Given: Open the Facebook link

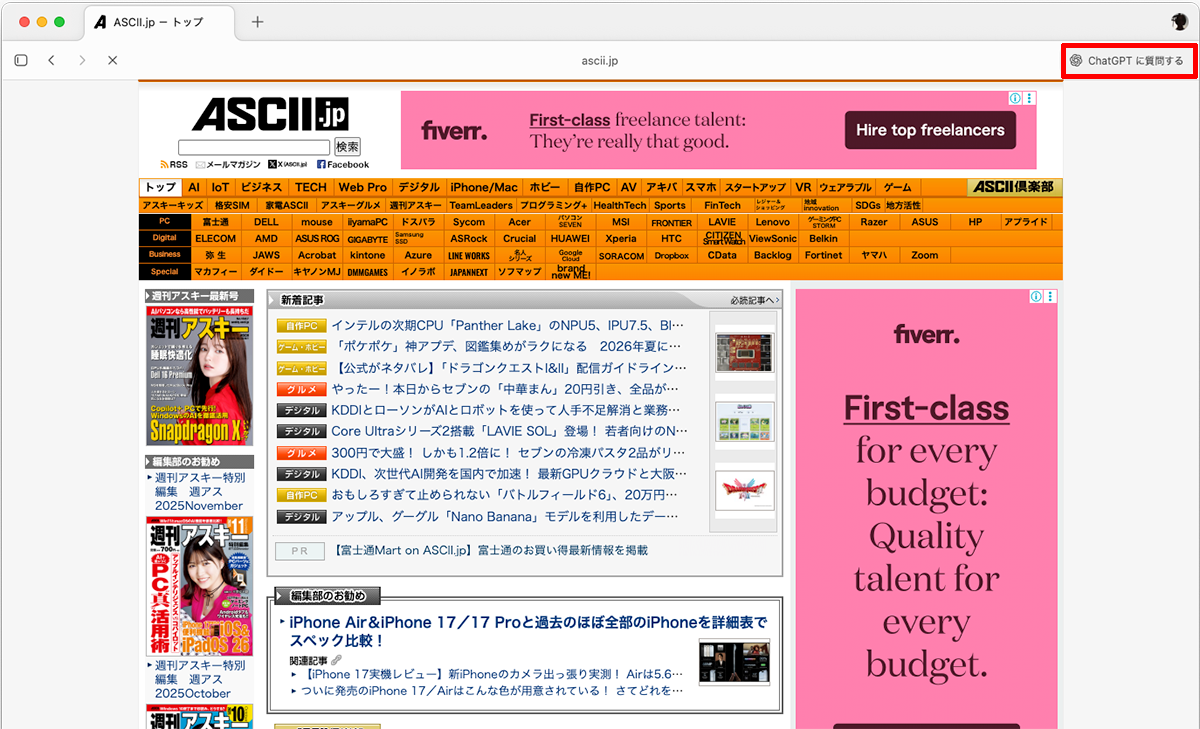Looking at the screenshot, I should [x=343, y=164].
